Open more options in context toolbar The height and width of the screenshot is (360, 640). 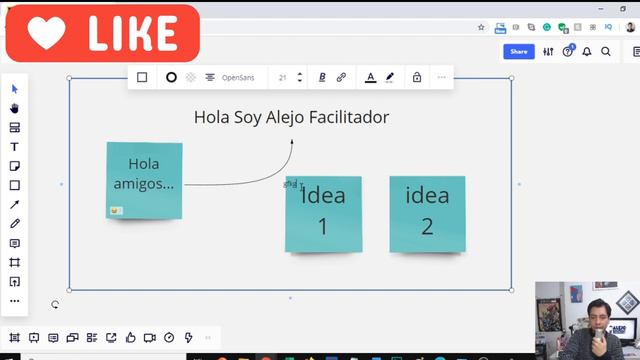tap(442, 77)
